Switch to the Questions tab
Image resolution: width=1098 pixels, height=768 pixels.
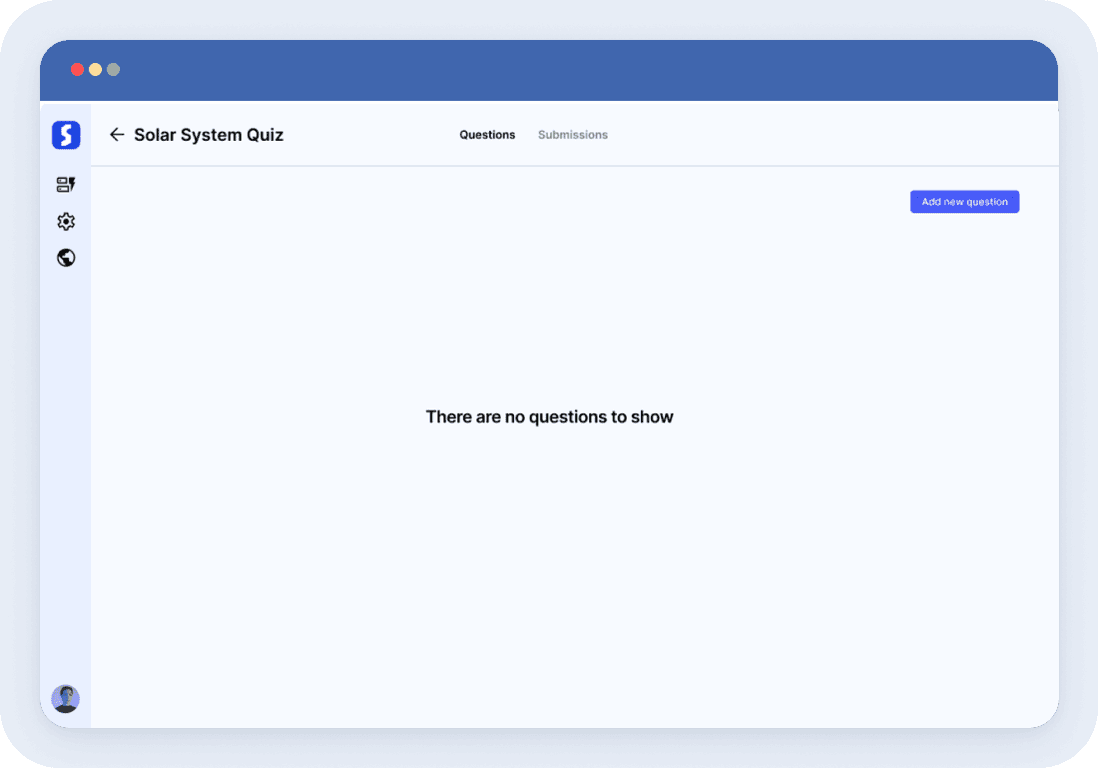[x=487, y=135]
